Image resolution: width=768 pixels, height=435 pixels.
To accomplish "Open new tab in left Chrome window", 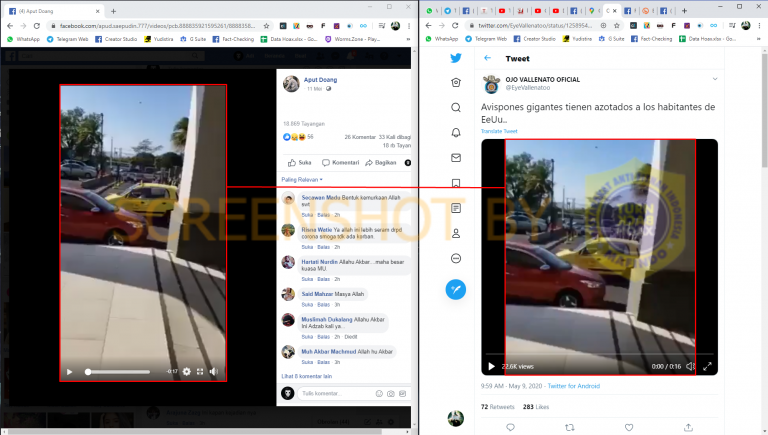I will pyautogui.click(x=113, y=11).
